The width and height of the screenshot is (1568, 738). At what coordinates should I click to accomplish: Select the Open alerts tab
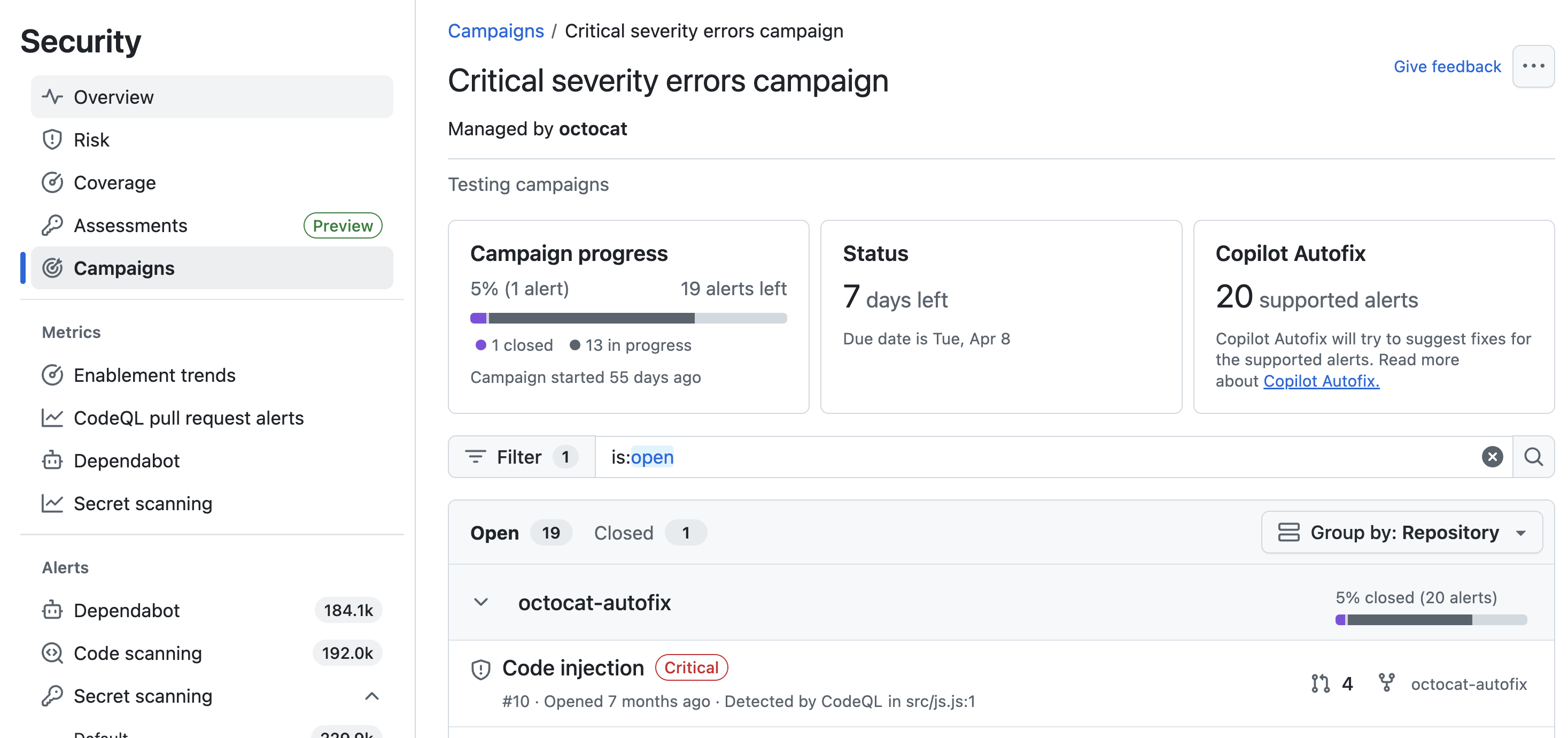point(495,532)
